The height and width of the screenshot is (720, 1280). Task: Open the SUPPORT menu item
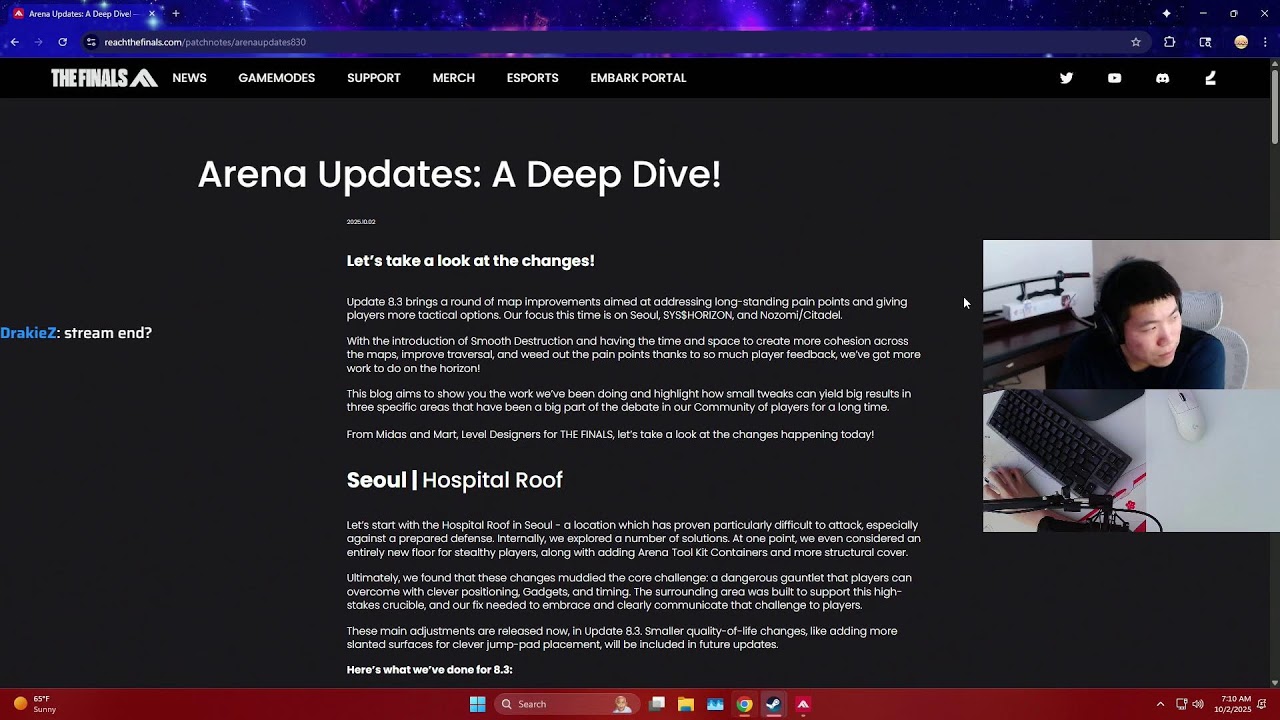(x=373, y=78)
